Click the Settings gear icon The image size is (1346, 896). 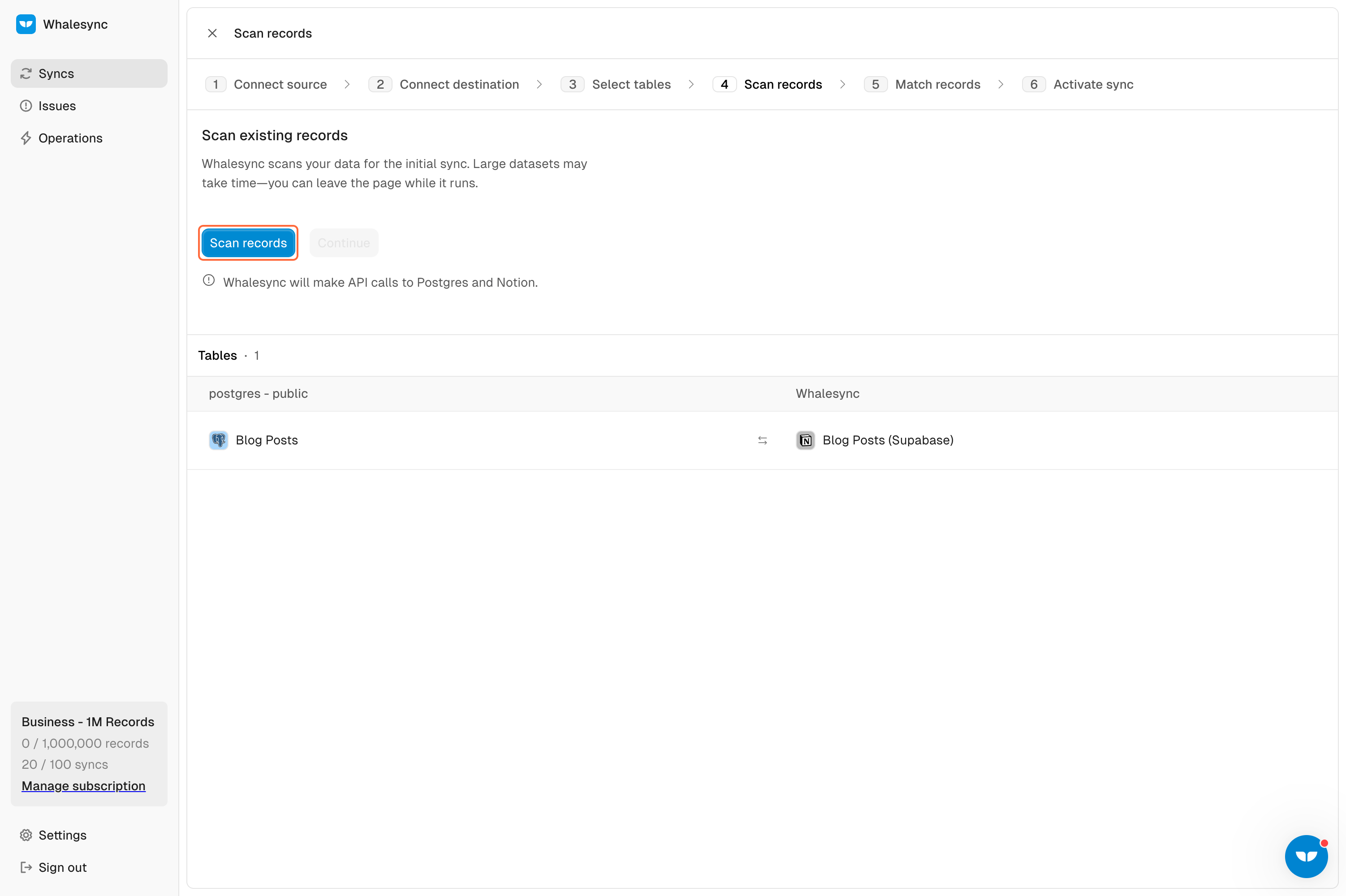coord(26,835)
